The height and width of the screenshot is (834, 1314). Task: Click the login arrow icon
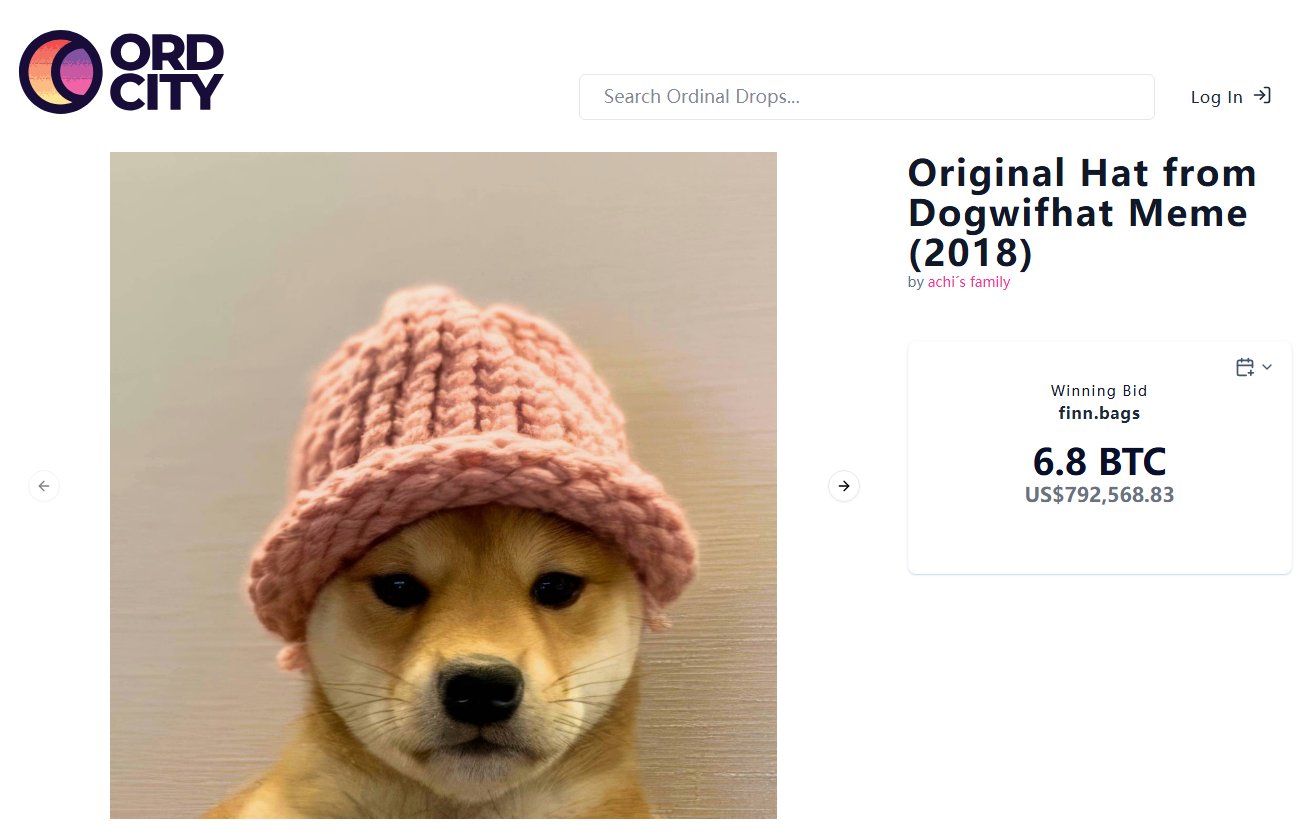click(x=1262, y=96)
